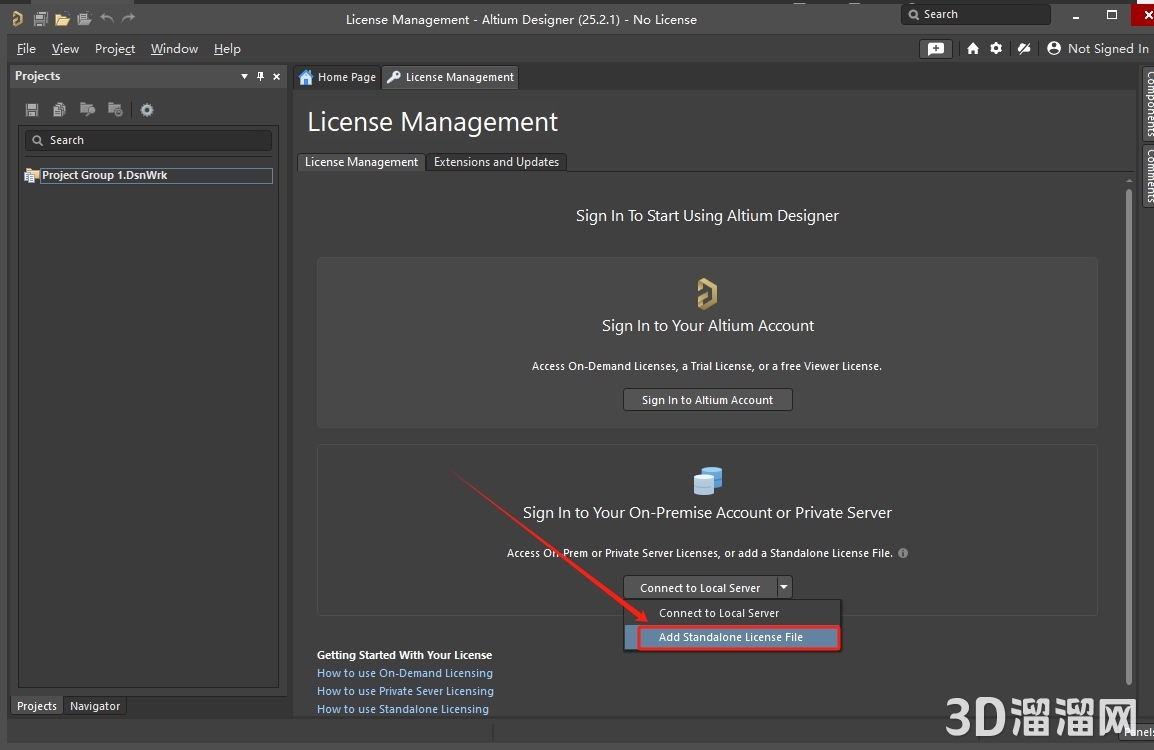Switch to Projects bottom tab
The image size is (1154, 750).
click(37, 706)
